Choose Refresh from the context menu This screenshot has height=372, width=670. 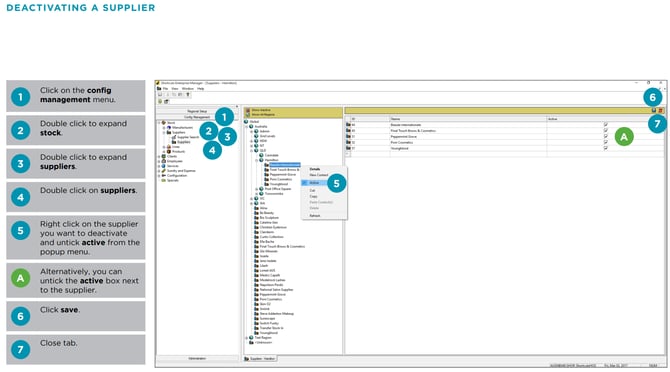click(315, 216)
